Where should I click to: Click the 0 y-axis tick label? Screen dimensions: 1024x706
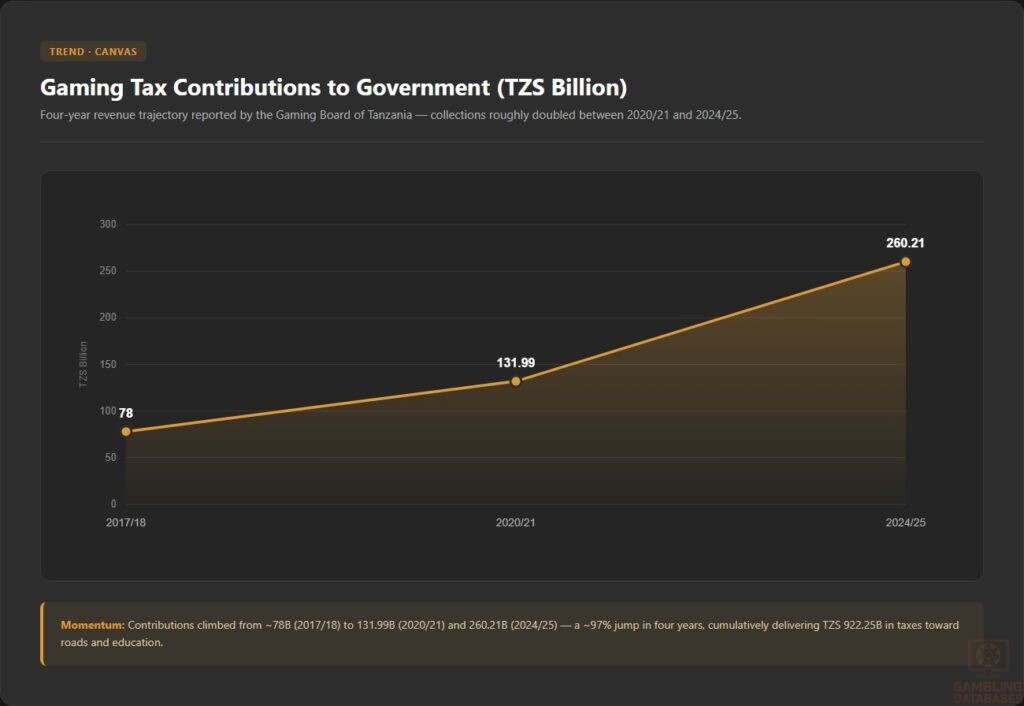[114, 504]
